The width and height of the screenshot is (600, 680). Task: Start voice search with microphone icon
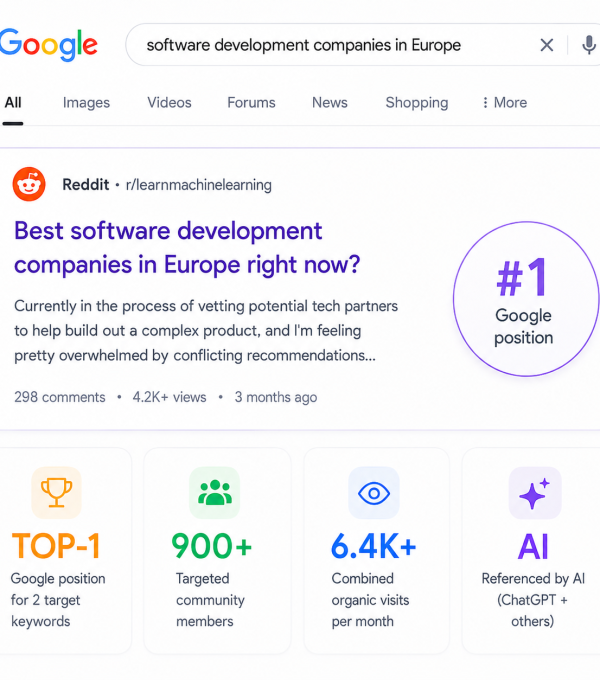tap(589, 45)
